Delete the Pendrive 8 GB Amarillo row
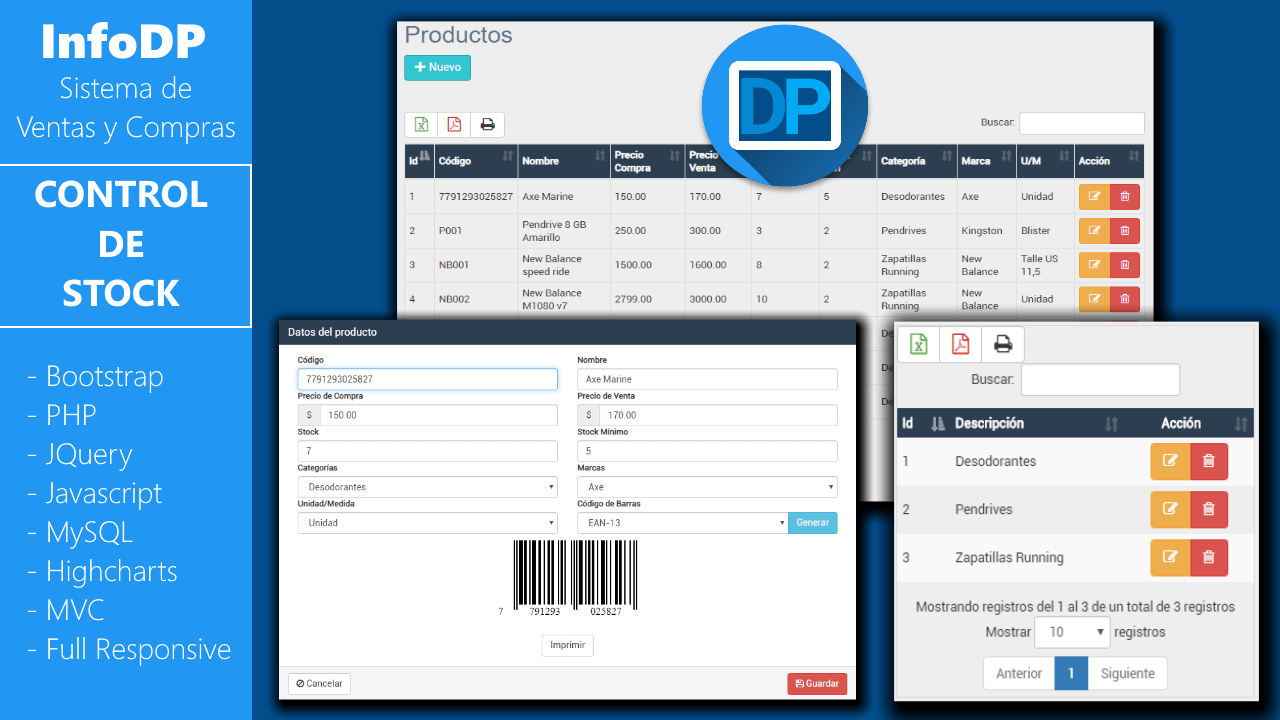The image size is (1280, 720). pyautogui.click(x=1125, y=231)
